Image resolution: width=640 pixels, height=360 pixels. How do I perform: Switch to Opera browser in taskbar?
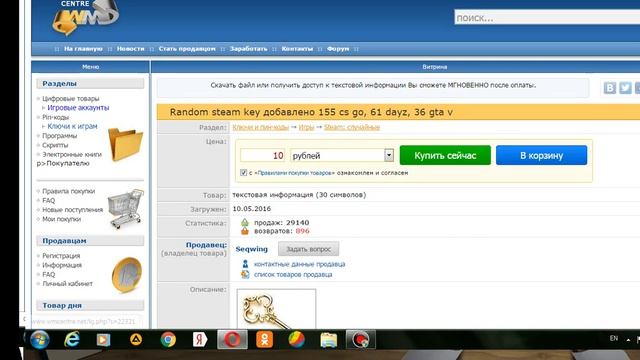pos(232,340)
